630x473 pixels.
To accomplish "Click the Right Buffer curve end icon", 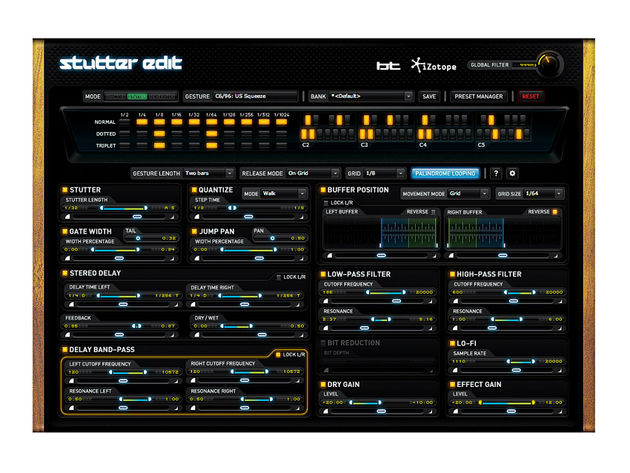I will click(556, 256).
